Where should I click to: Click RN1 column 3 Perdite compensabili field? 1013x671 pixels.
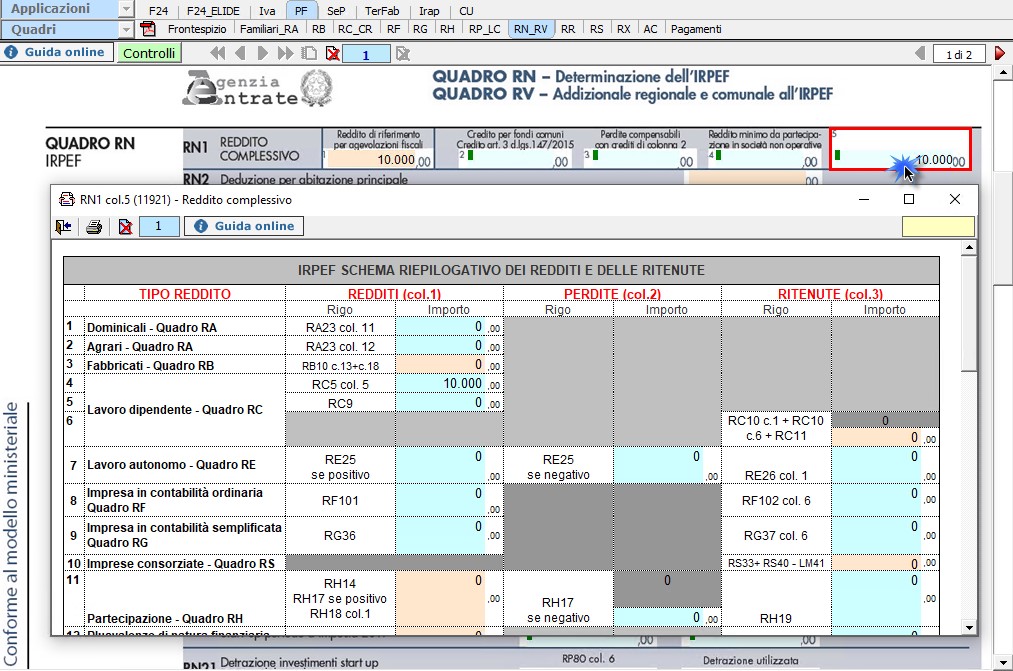click(x=638, y=160)
